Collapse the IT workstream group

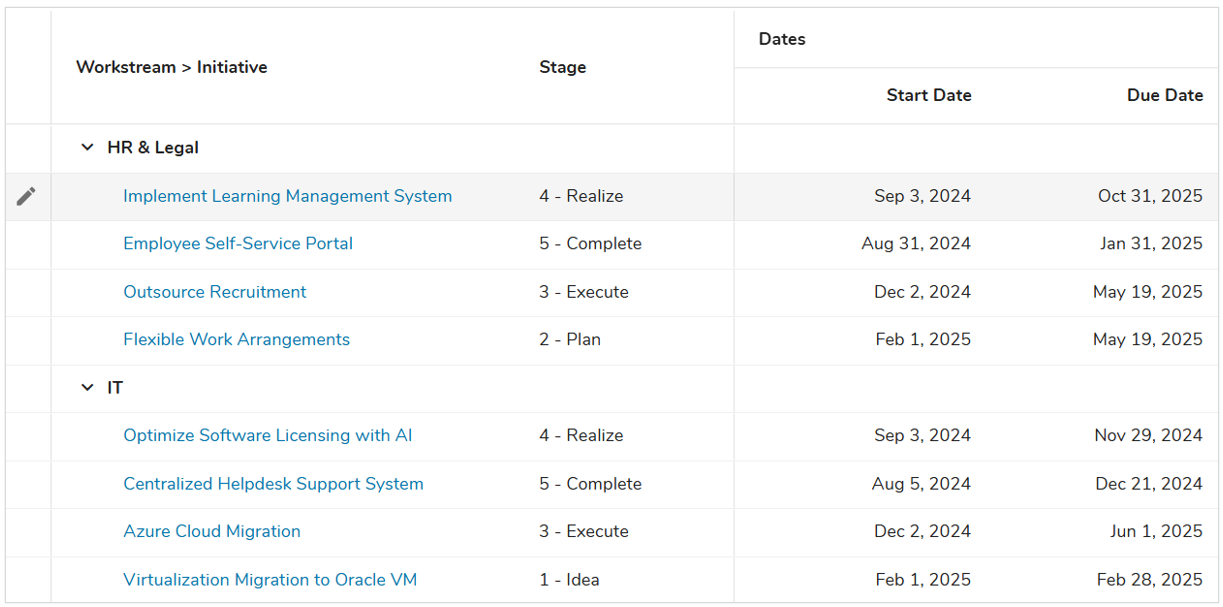click(x=87, y=388)
